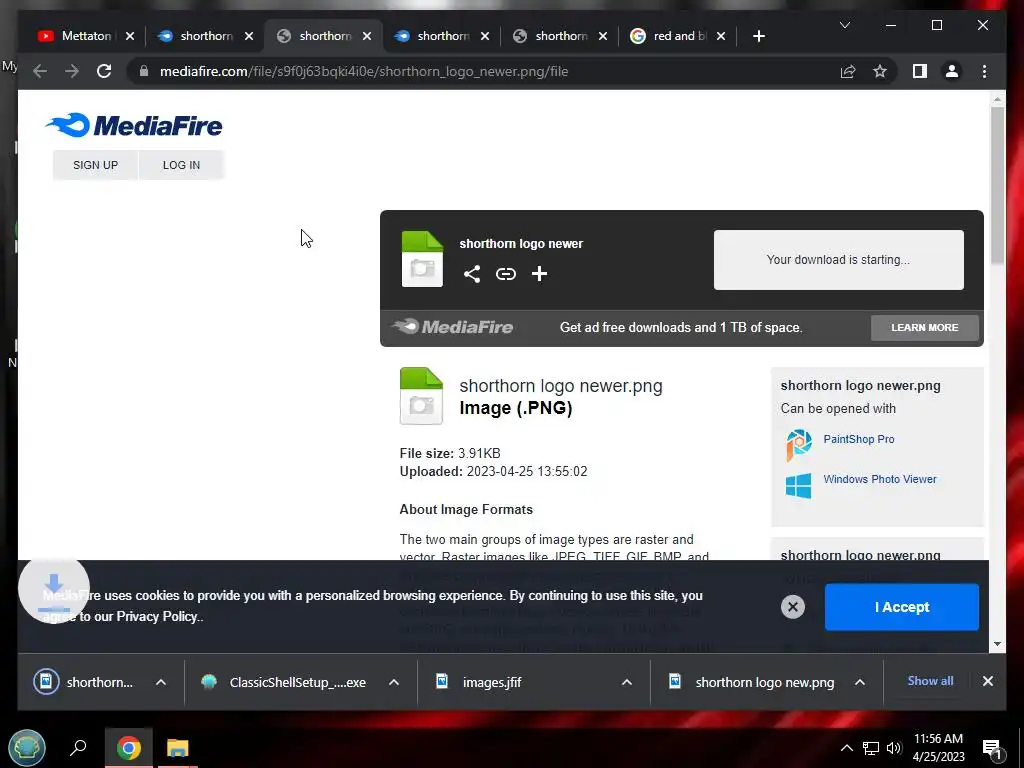Image resolution: width=1024 pixels, height=768 pixels.
Task: Reload the MediaFire page
Action: pyautogui.click(x=104, y=71)
